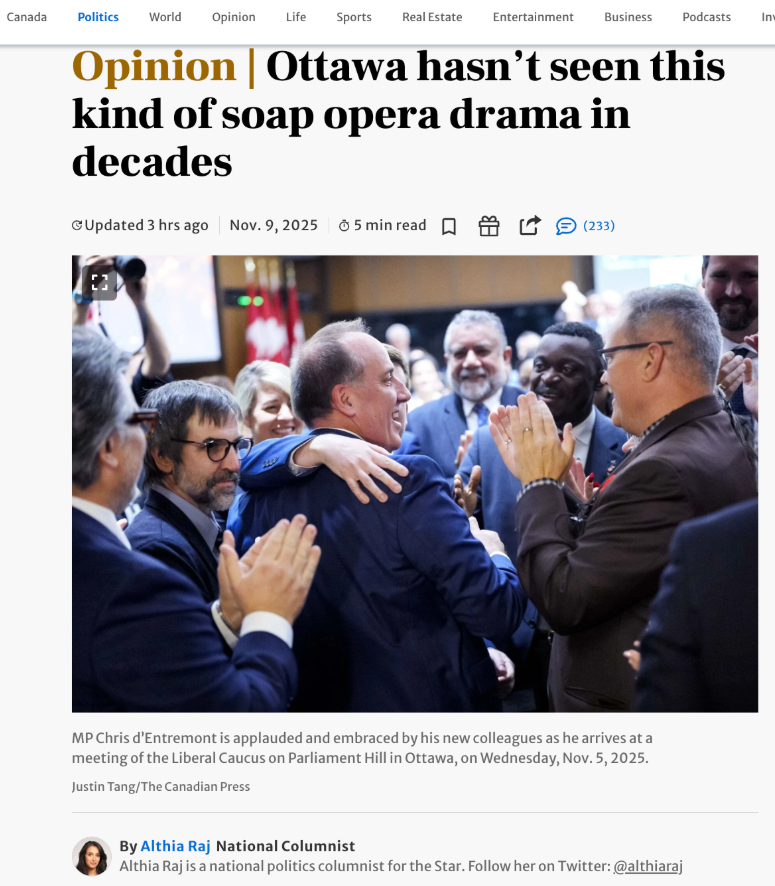View the 233 comments count link
775x886 pixels.
click(x=599, y=225)
